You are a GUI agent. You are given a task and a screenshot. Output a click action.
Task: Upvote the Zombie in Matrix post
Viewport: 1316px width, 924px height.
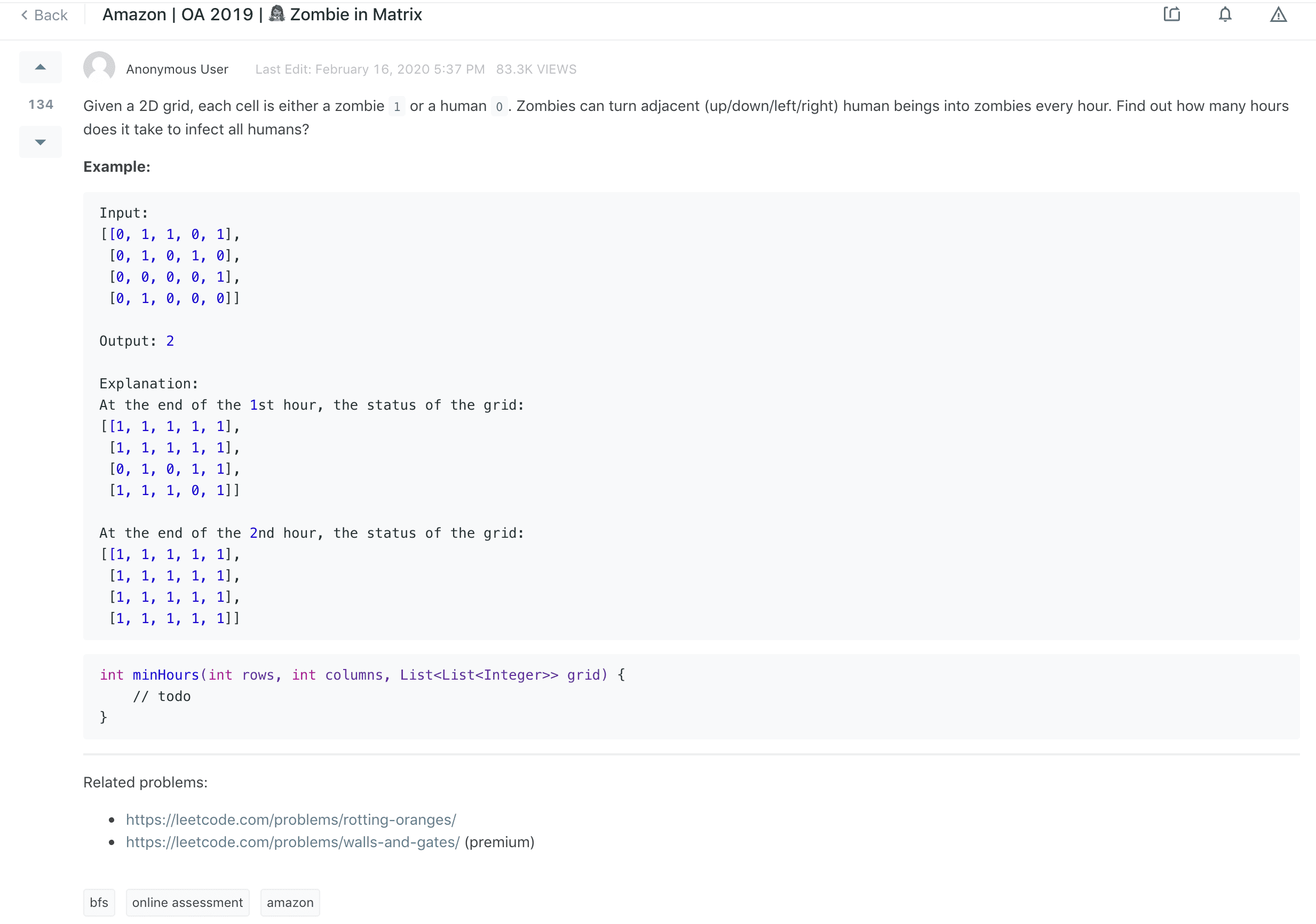[40, 67]
